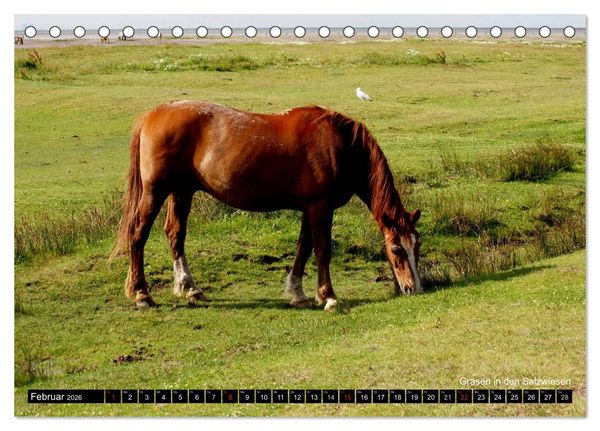Select red Sunday date 15

347,397
